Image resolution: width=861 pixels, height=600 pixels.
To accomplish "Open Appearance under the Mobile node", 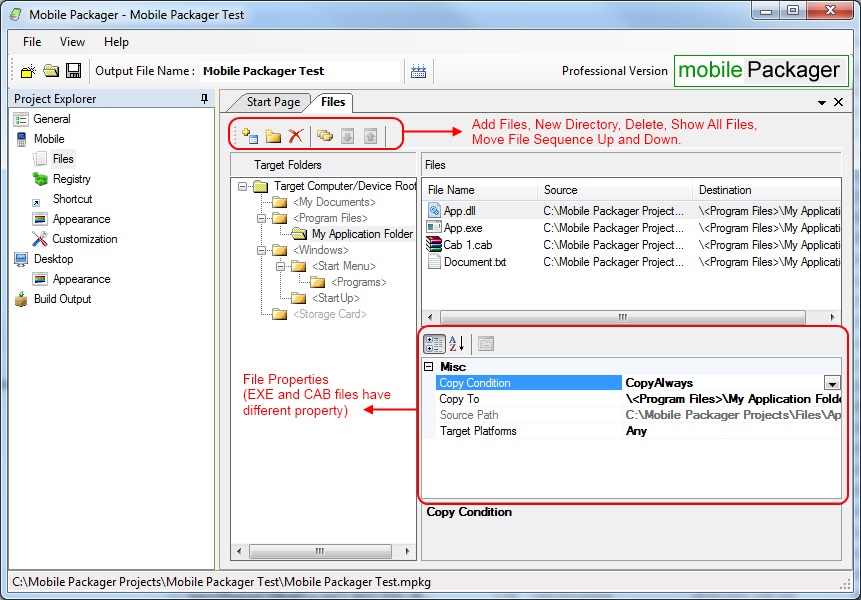I will (81, 219).
